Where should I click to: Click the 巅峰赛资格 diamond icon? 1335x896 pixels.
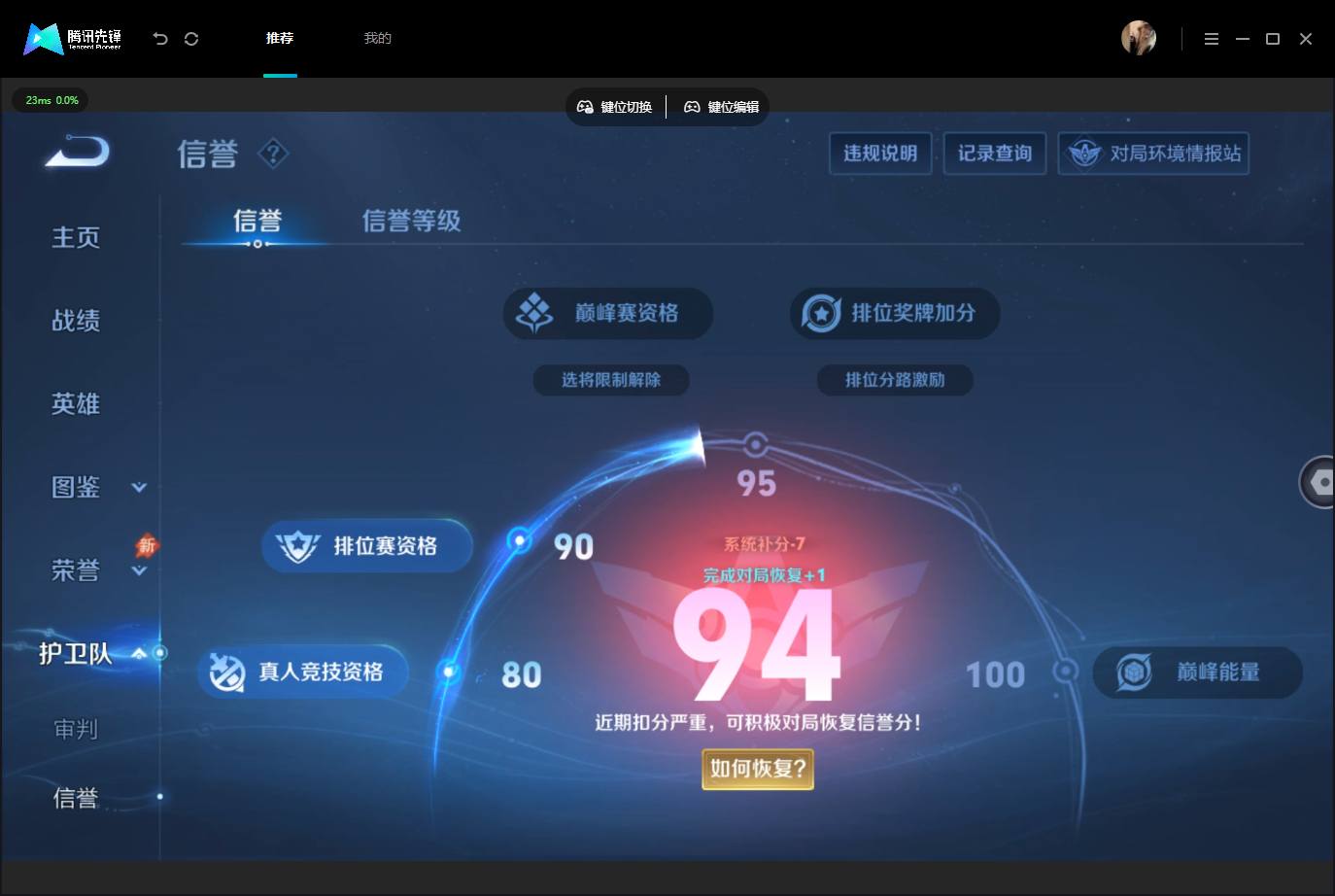click(534, 313)
